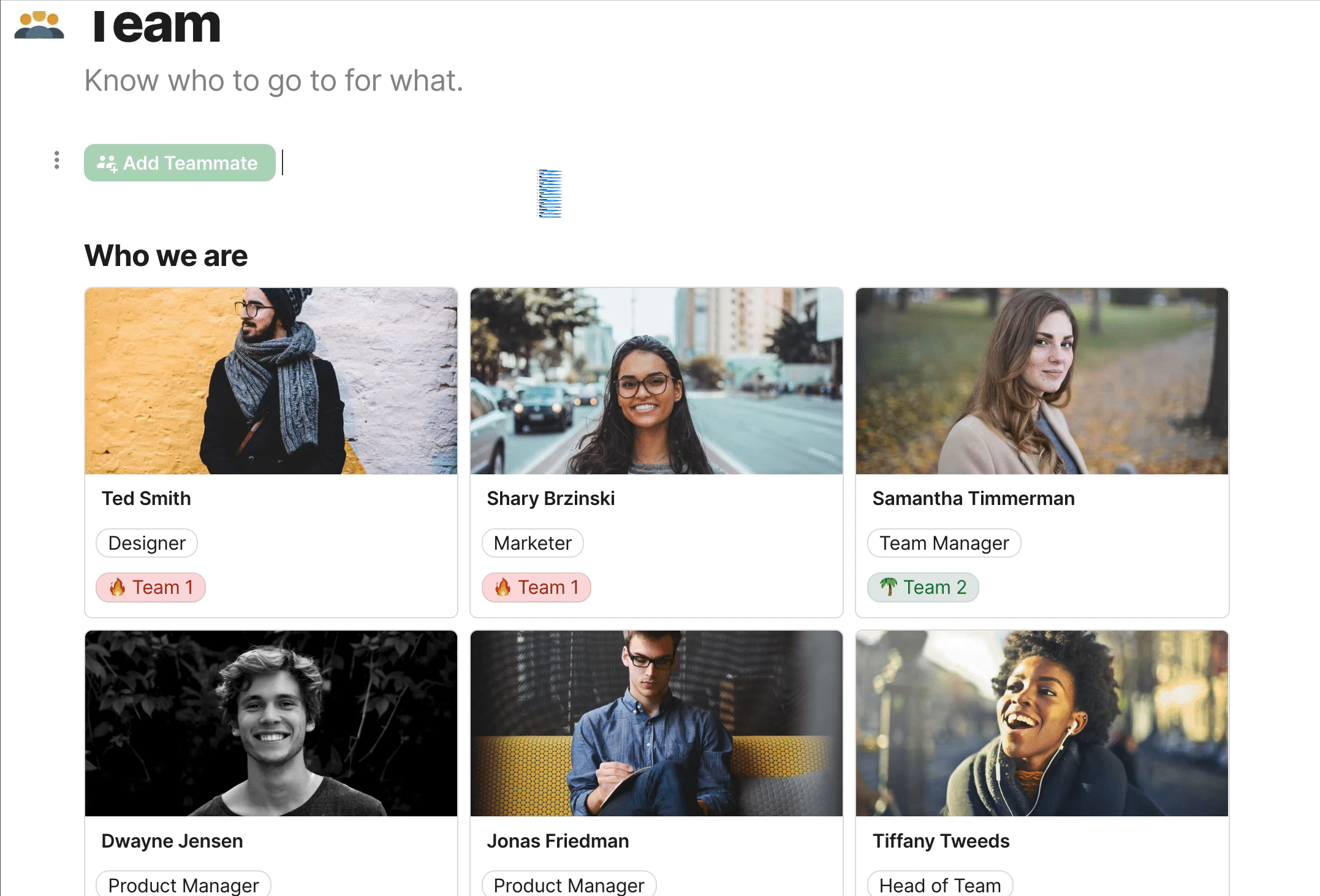
Task: Click the Team 2 green tag
Action: coord(923,587)
